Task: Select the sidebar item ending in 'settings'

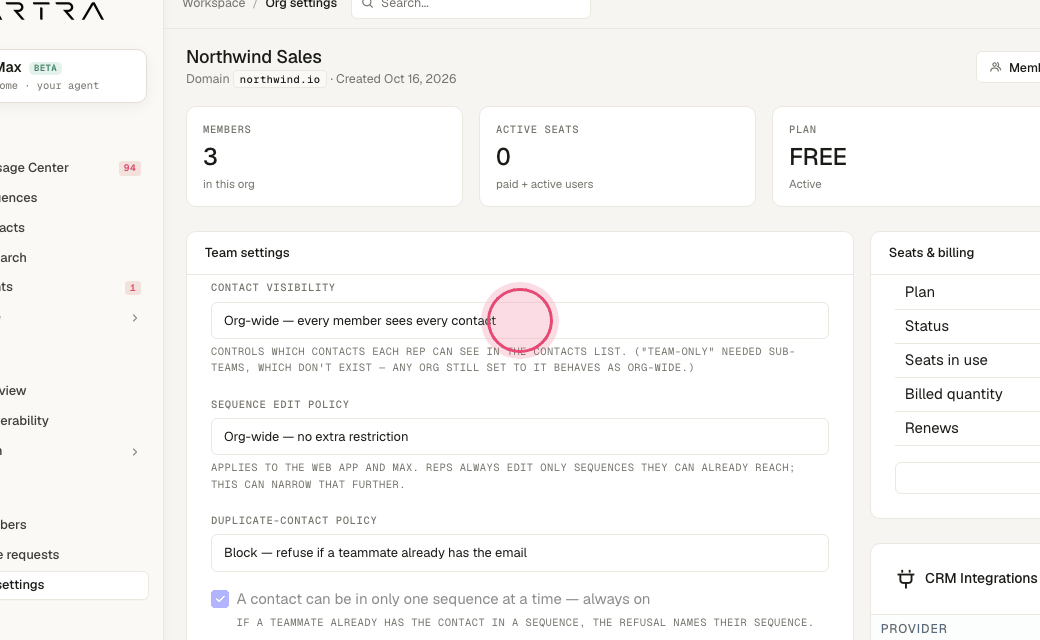Action: (x=73, y=585)
